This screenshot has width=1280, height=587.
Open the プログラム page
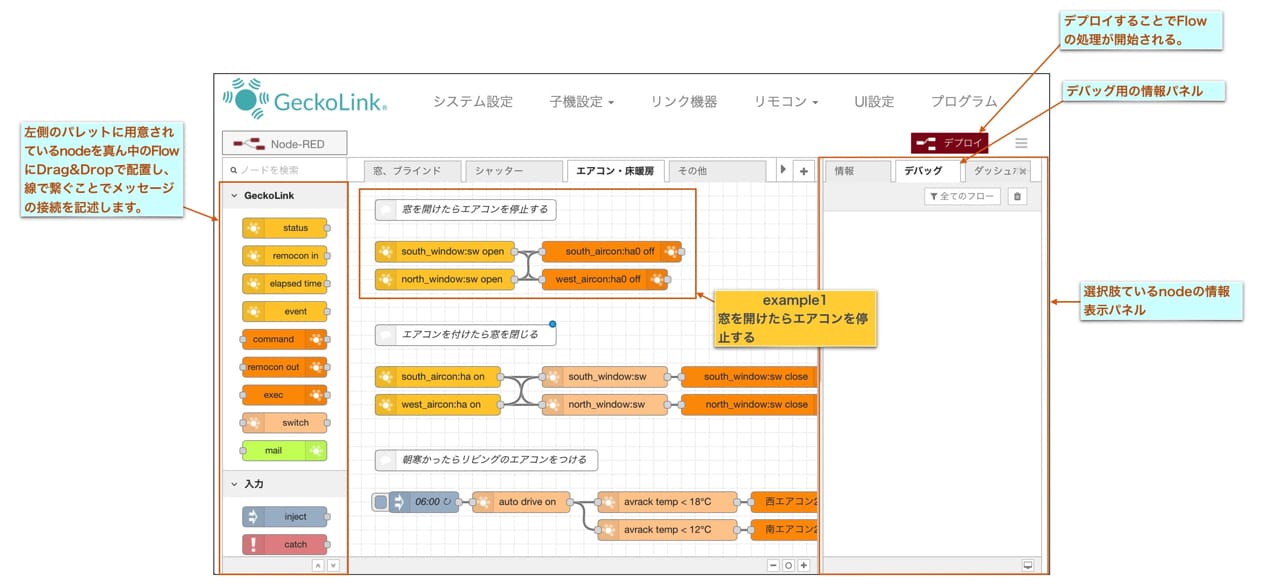[x=964, y=102]
